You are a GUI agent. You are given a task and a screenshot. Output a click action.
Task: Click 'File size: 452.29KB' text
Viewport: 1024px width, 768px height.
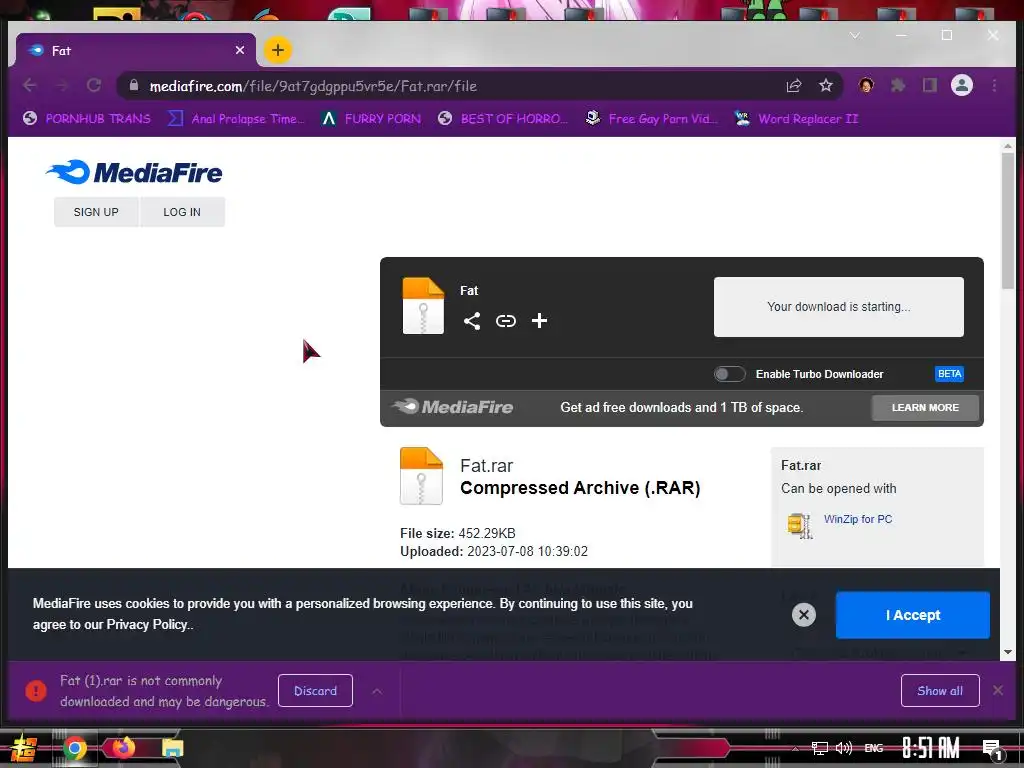coord(458,533)
